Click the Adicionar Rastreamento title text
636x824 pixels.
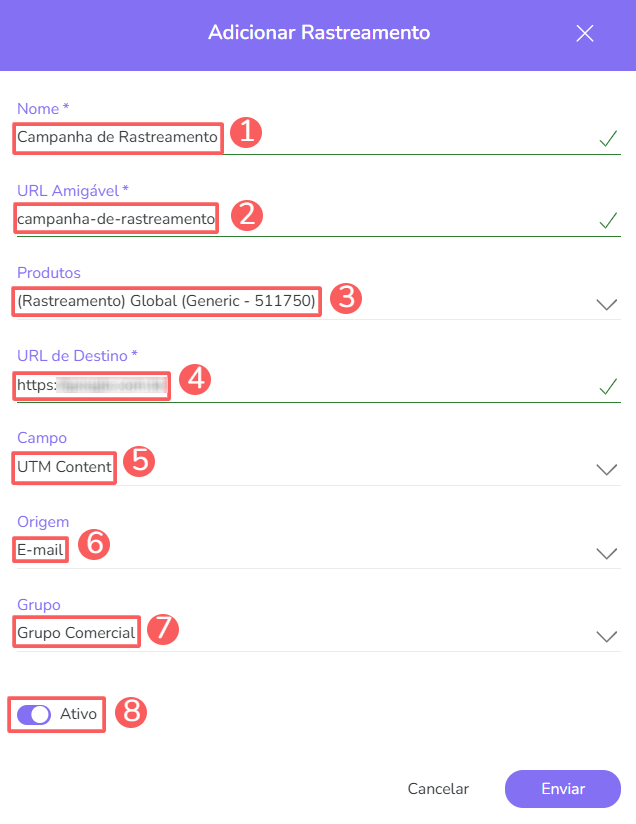(x=319, y=33)
